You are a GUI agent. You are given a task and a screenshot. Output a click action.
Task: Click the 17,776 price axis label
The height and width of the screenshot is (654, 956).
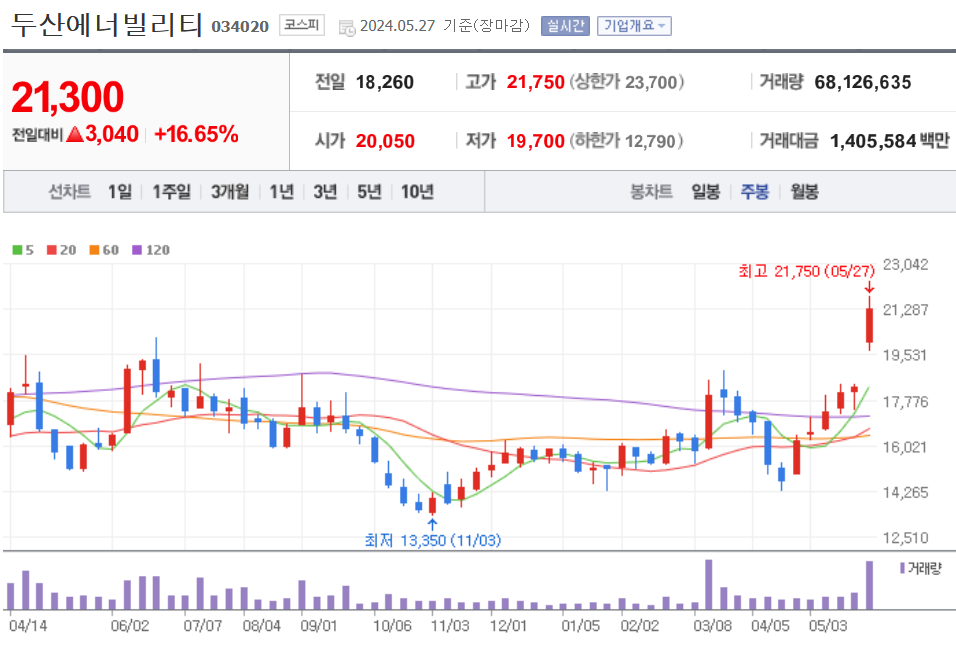[905, 402]
